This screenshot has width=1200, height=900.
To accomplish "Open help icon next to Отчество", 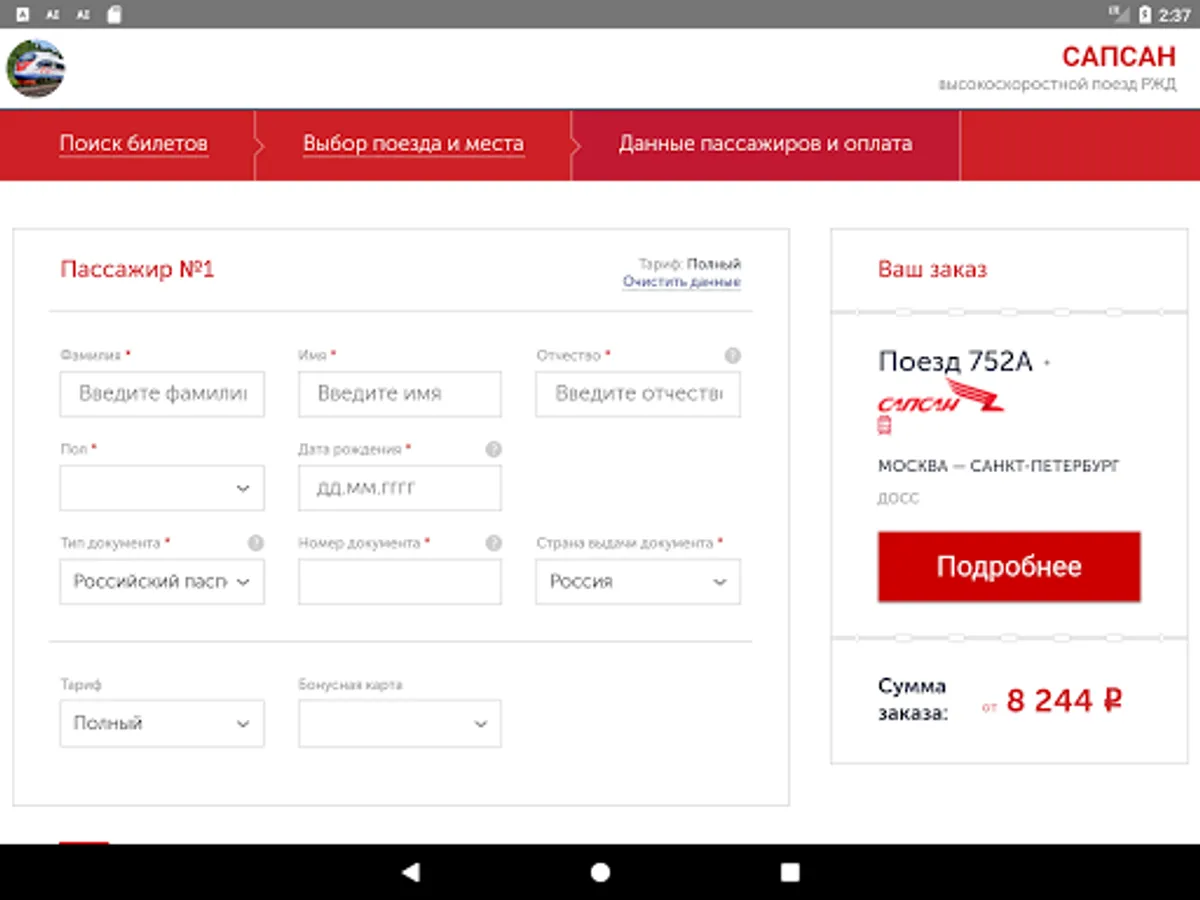I will [732, 355].
